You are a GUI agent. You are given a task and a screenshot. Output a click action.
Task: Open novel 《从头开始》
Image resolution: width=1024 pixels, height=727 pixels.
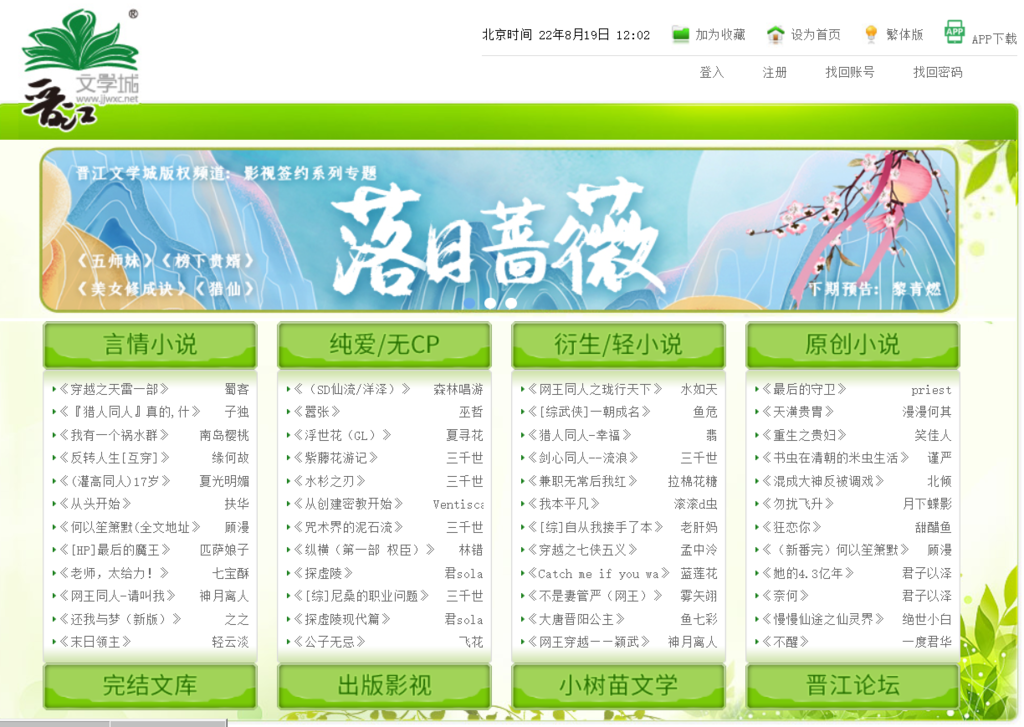click(95, 504)
